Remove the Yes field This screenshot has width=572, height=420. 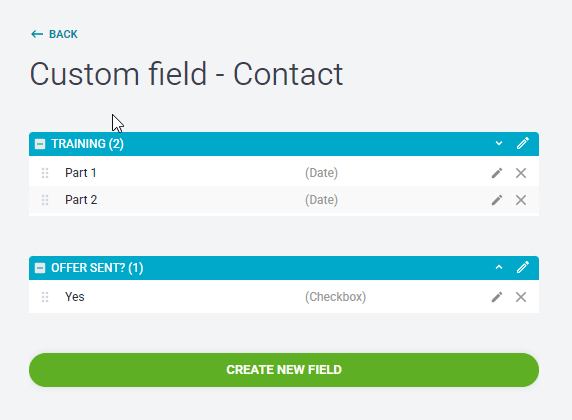click(521, 297)
